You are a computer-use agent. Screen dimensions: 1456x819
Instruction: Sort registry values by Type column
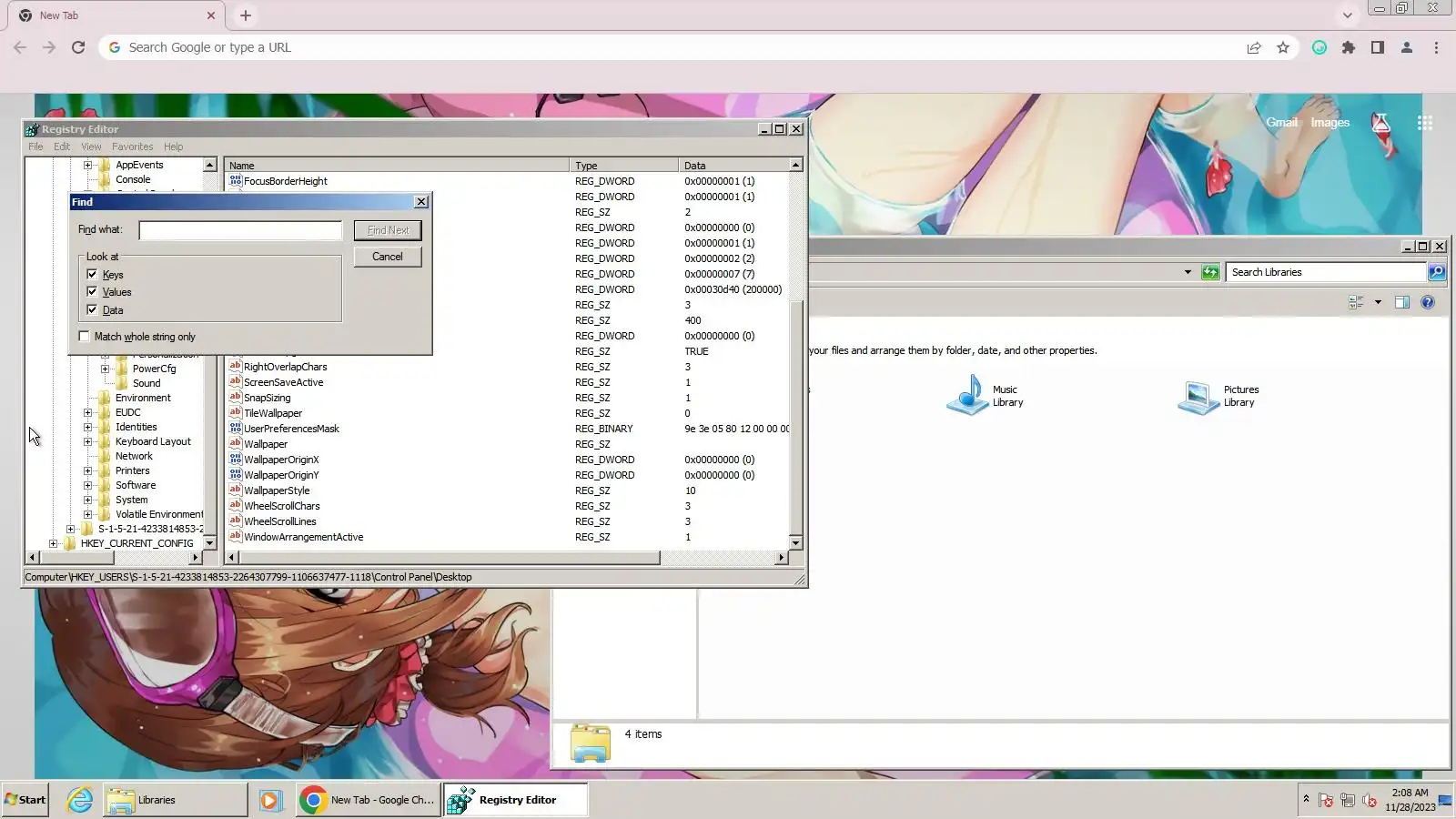[x=624, y=166]
